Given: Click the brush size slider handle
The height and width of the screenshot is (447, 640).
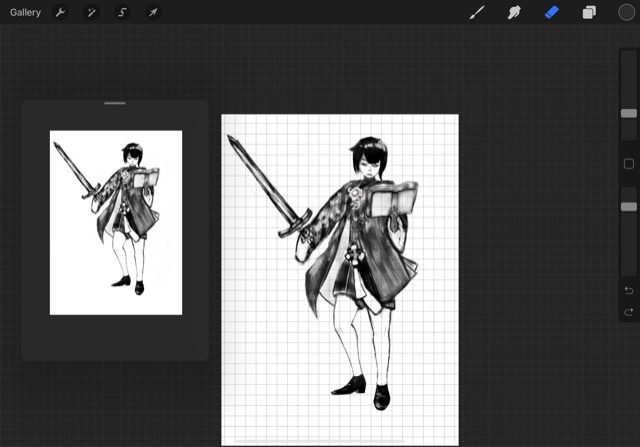Looking at the screenshot, I should click(628, 114).
